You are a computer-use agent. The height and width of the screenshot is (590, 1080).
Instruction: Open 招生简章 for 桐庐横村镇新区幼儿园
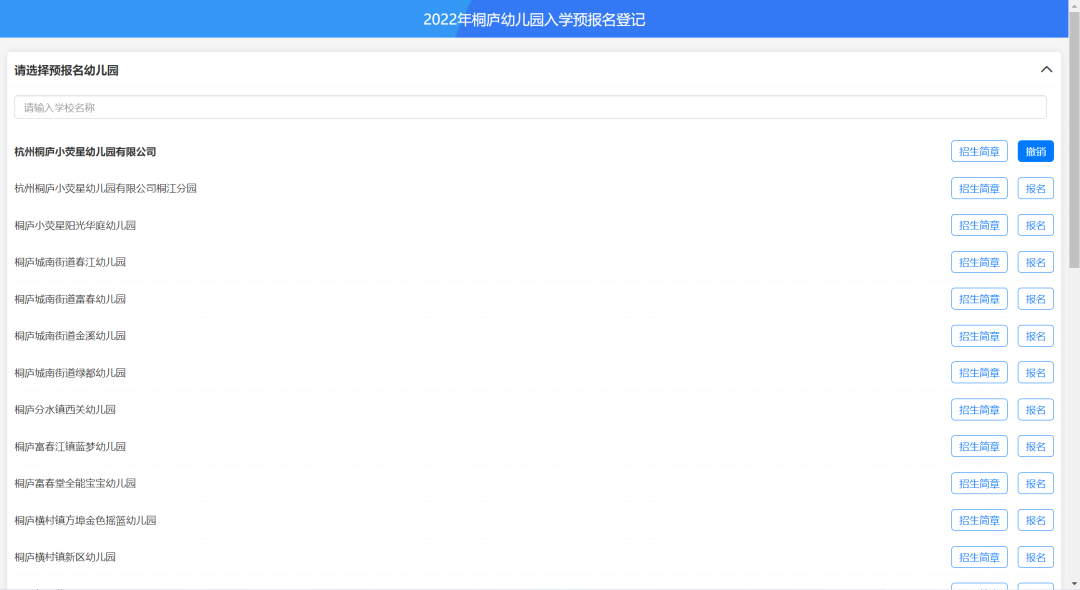pos(979,557)
